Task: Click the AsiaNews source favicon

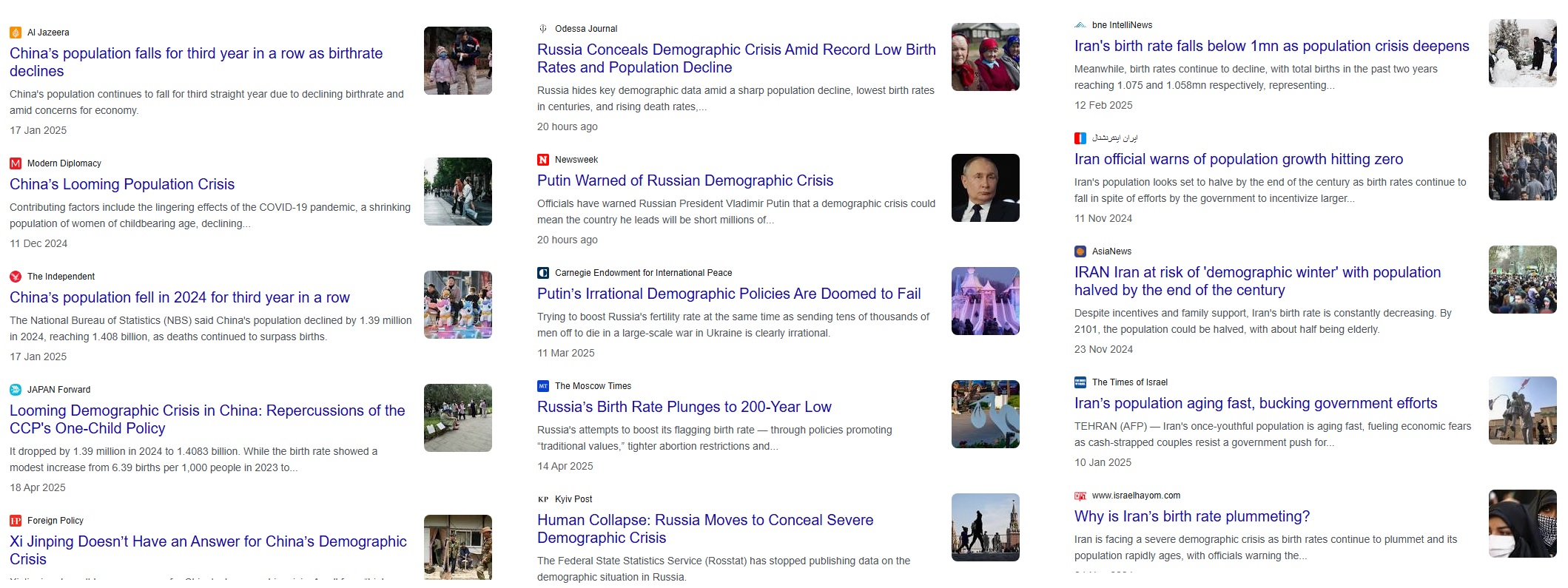Action: pyautogui.click(x=1080, y=251)
